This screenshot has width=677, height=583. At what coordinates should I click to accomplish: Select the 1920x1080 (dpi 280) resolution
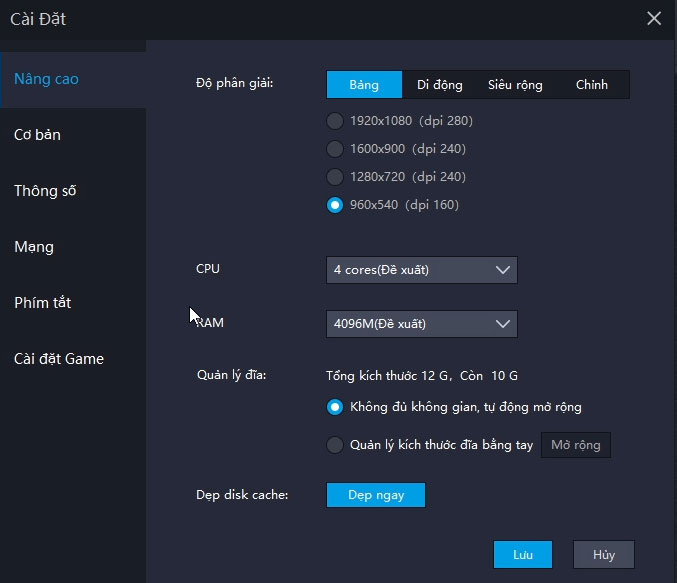pyautogui.click(x=335, y=121)
